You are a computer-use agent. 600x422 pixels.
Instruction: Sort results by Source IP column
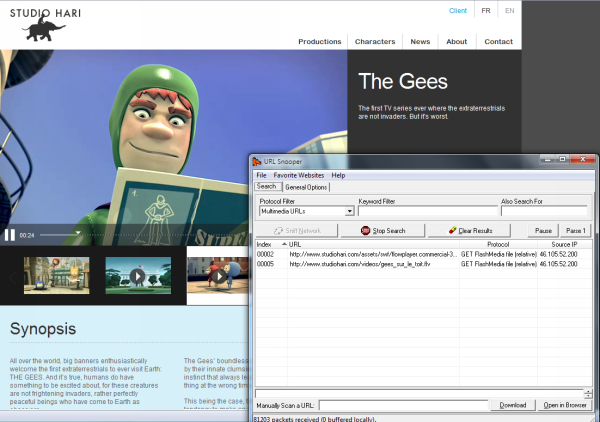pos(564,244)
